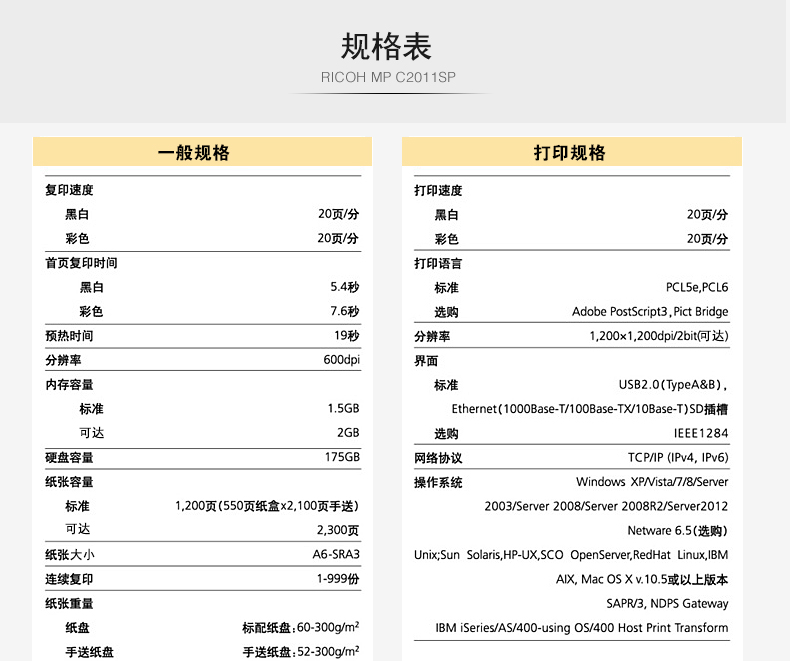Image resolution: width=790 pixels, height=661 pixels.
Task: Click the 打印规格 section header
Action: [570, 153]
